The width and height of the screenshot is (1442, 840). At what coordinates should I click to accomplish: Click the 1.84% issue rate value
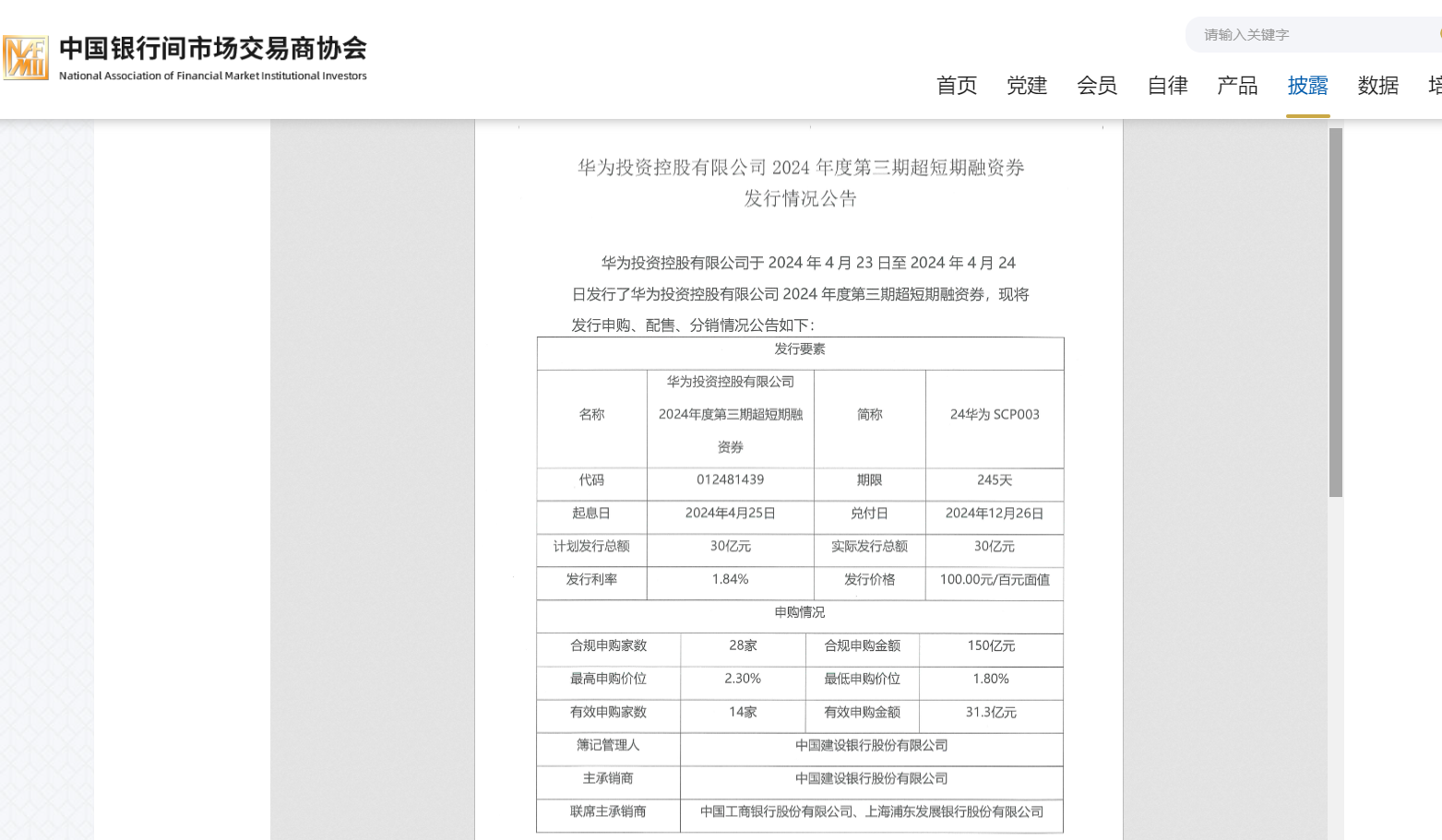[x=730, y=580]
